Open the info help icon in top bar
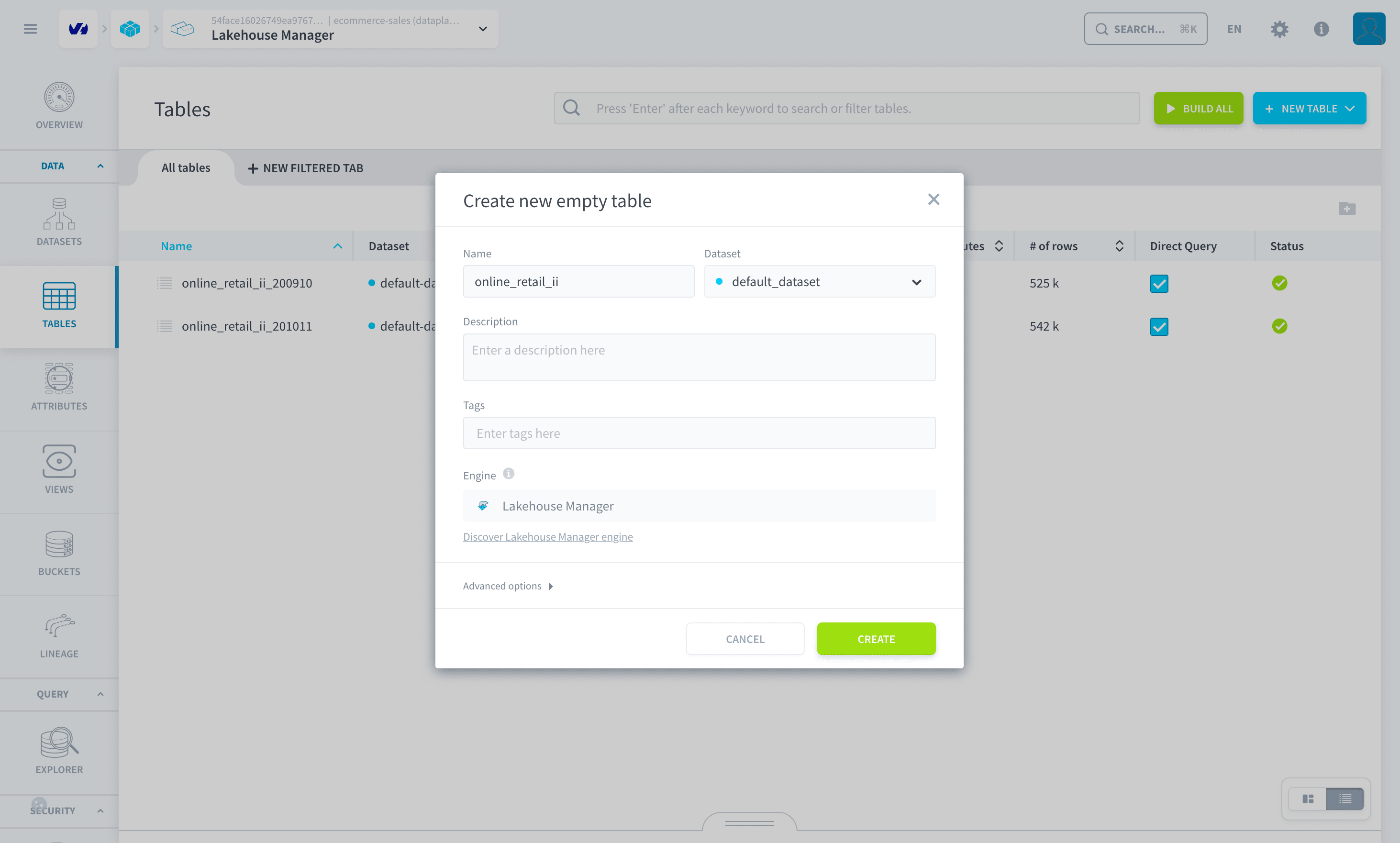Screen dimensions: 1400x843 [1321, 29]
